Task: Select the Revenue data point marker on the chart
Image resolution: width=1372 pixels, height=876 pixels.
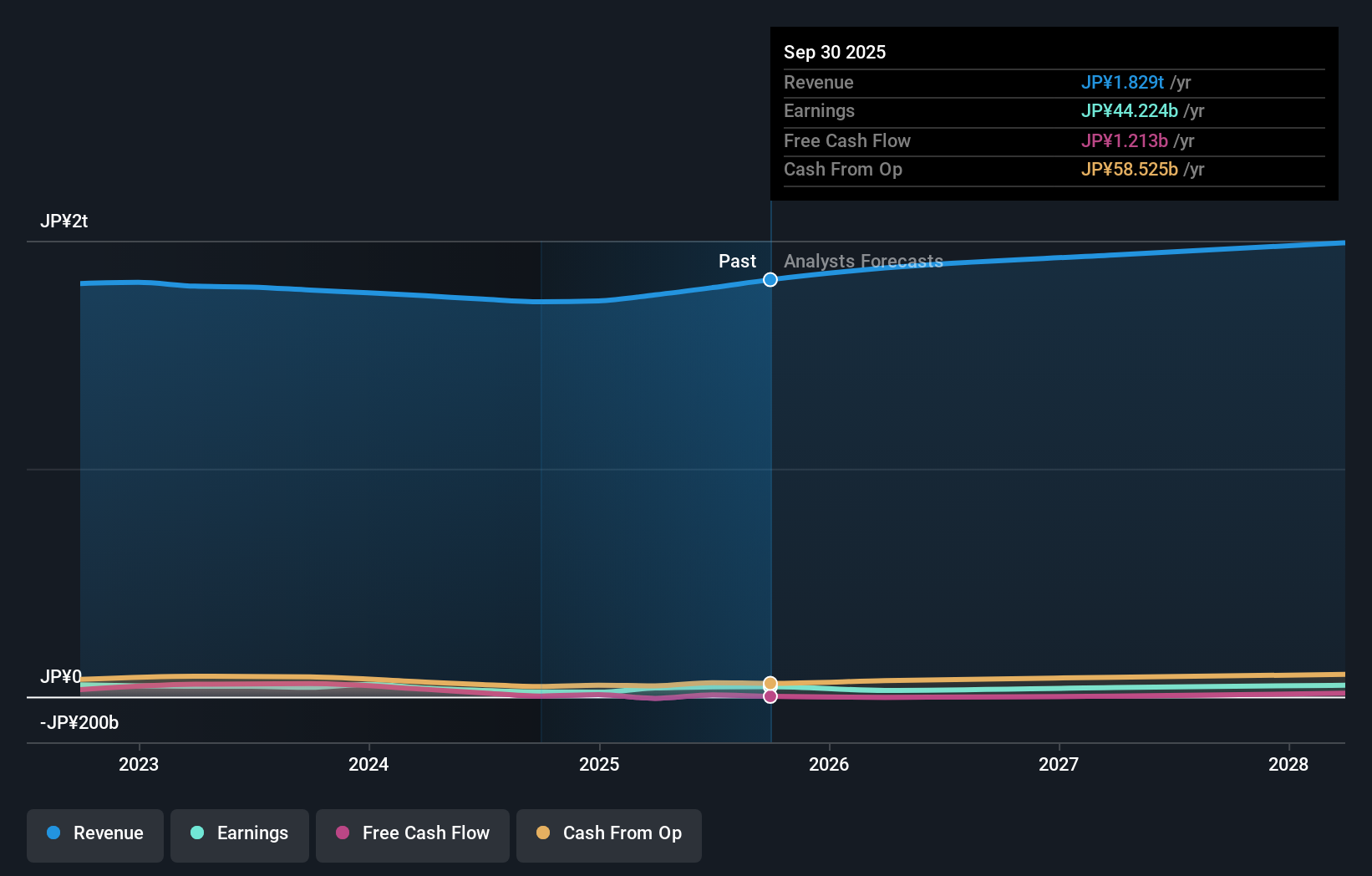Action: [770, 280]
